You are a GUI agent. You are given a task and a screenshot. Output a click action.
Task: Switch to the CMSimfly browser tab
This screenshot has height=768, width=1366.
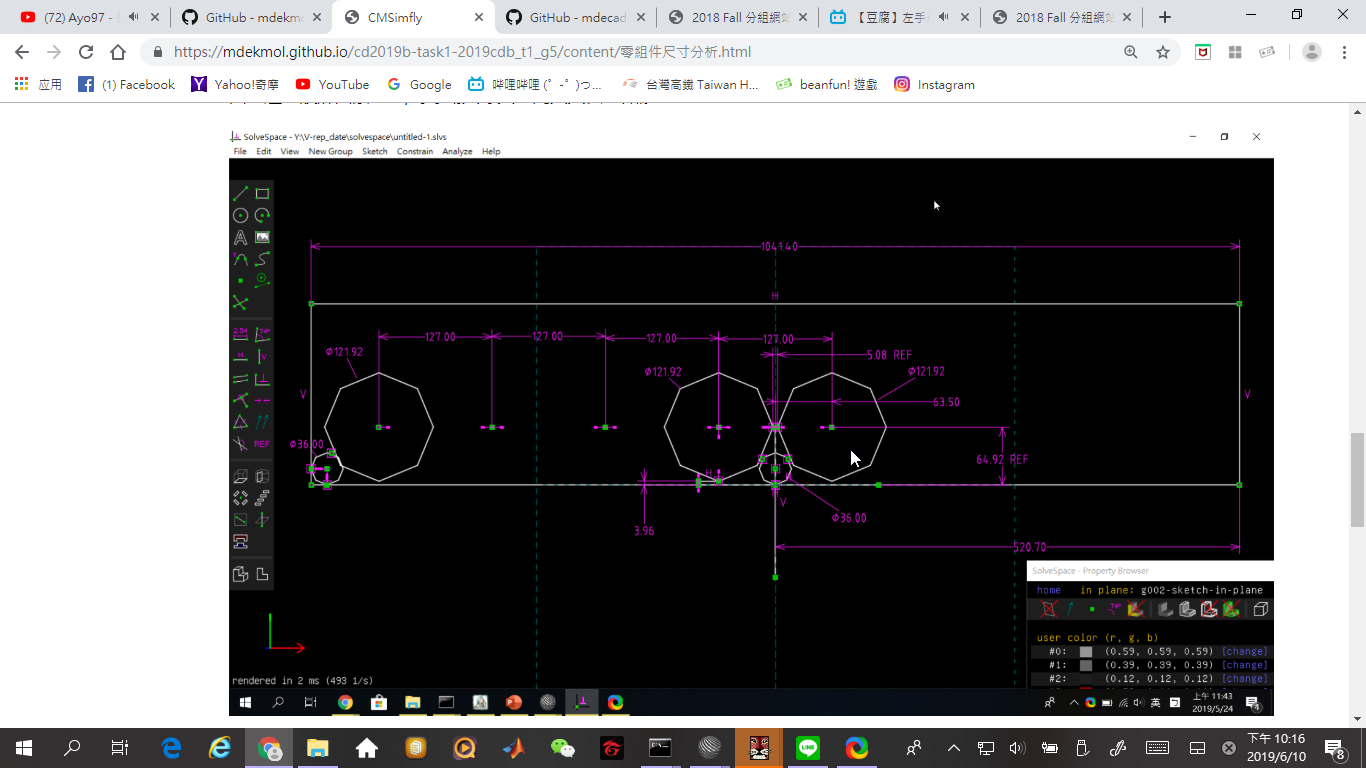pyautogui.click(x=412, y=17)
